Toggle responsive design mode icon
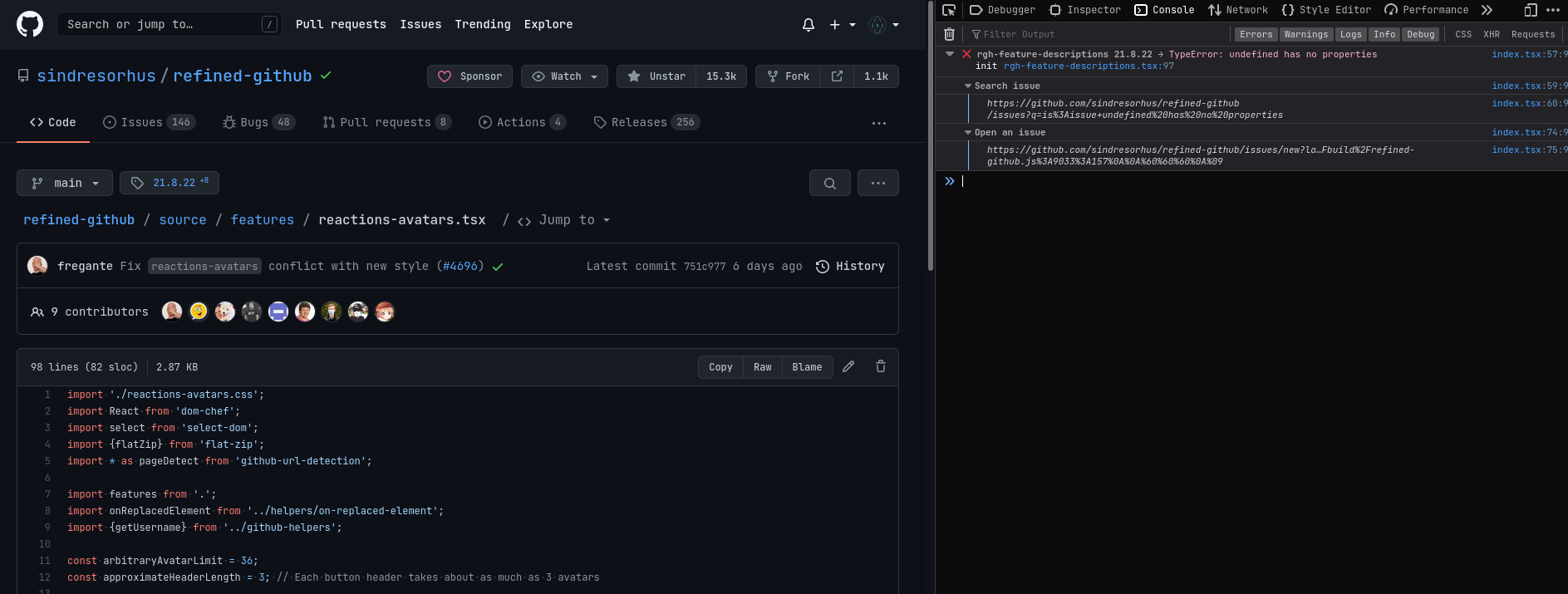The image size is (1568, 594). pos(1531,10)
